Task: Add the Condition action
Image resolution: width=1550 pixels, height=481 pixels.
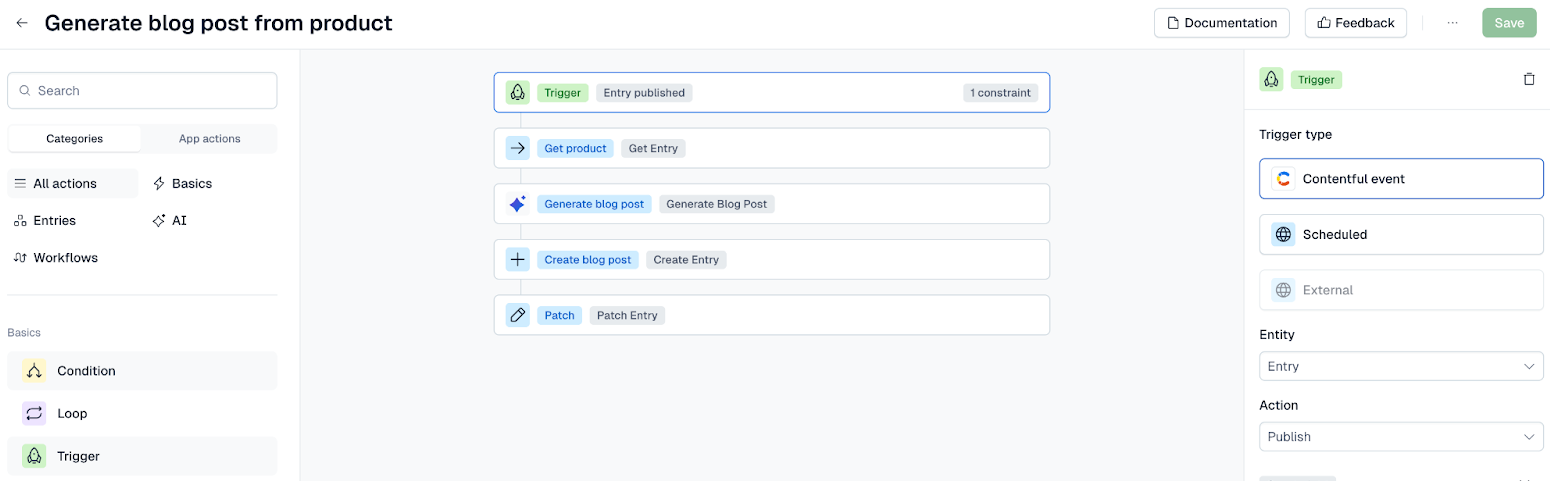Action: [x=142, y=371]
